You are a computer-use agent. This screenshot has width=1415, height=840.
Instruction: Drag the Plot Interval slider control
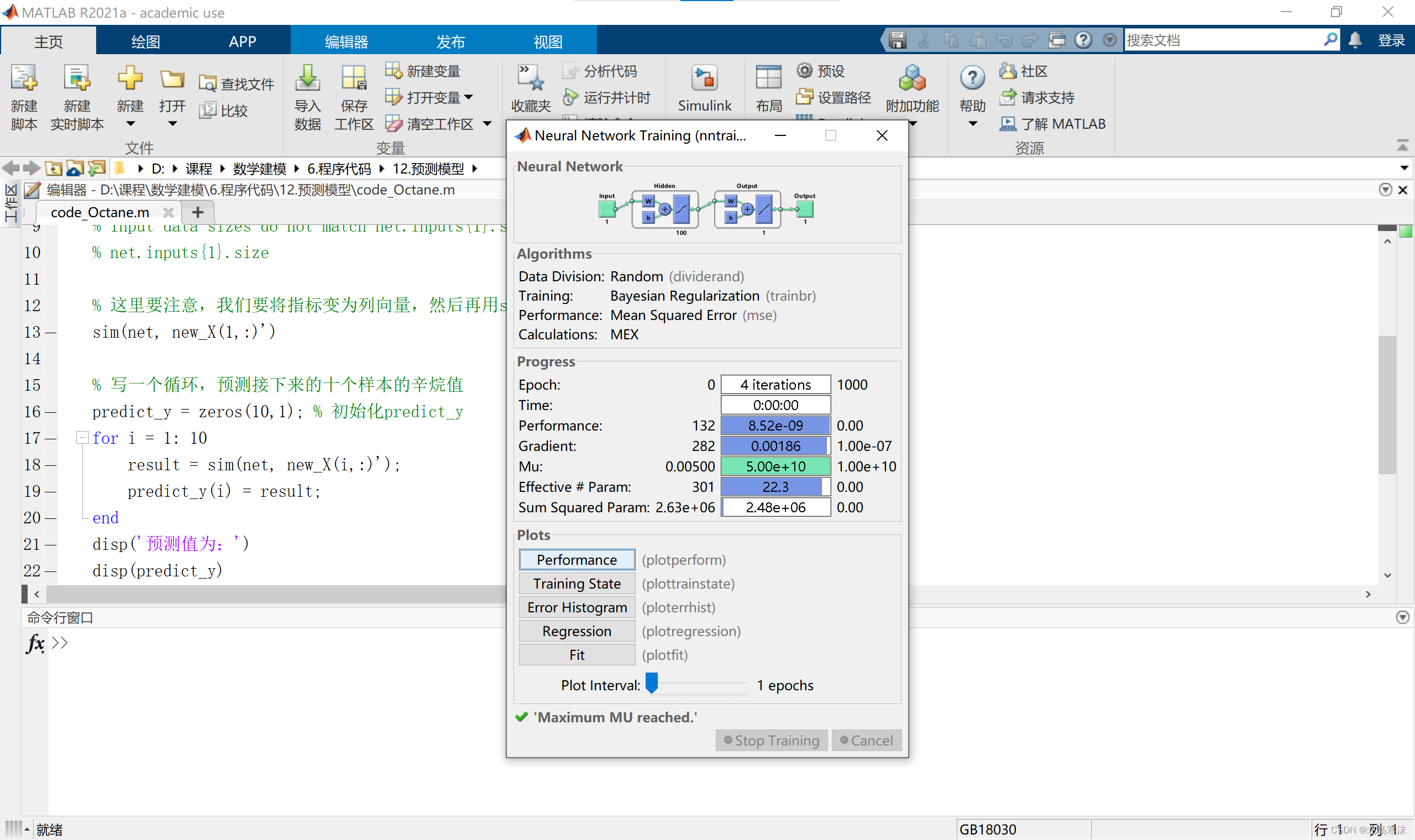coord(651,684)
